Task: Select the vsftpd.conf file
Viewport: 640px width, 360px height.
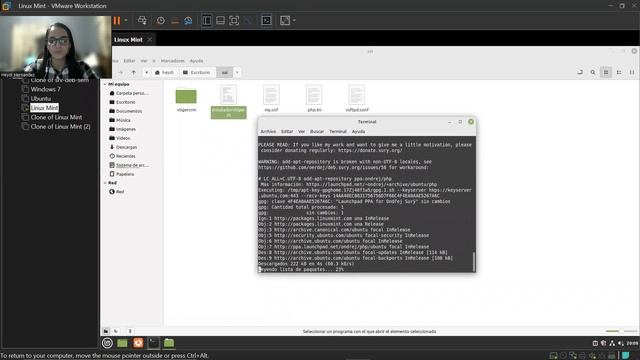Action: (x=357, y=98)
